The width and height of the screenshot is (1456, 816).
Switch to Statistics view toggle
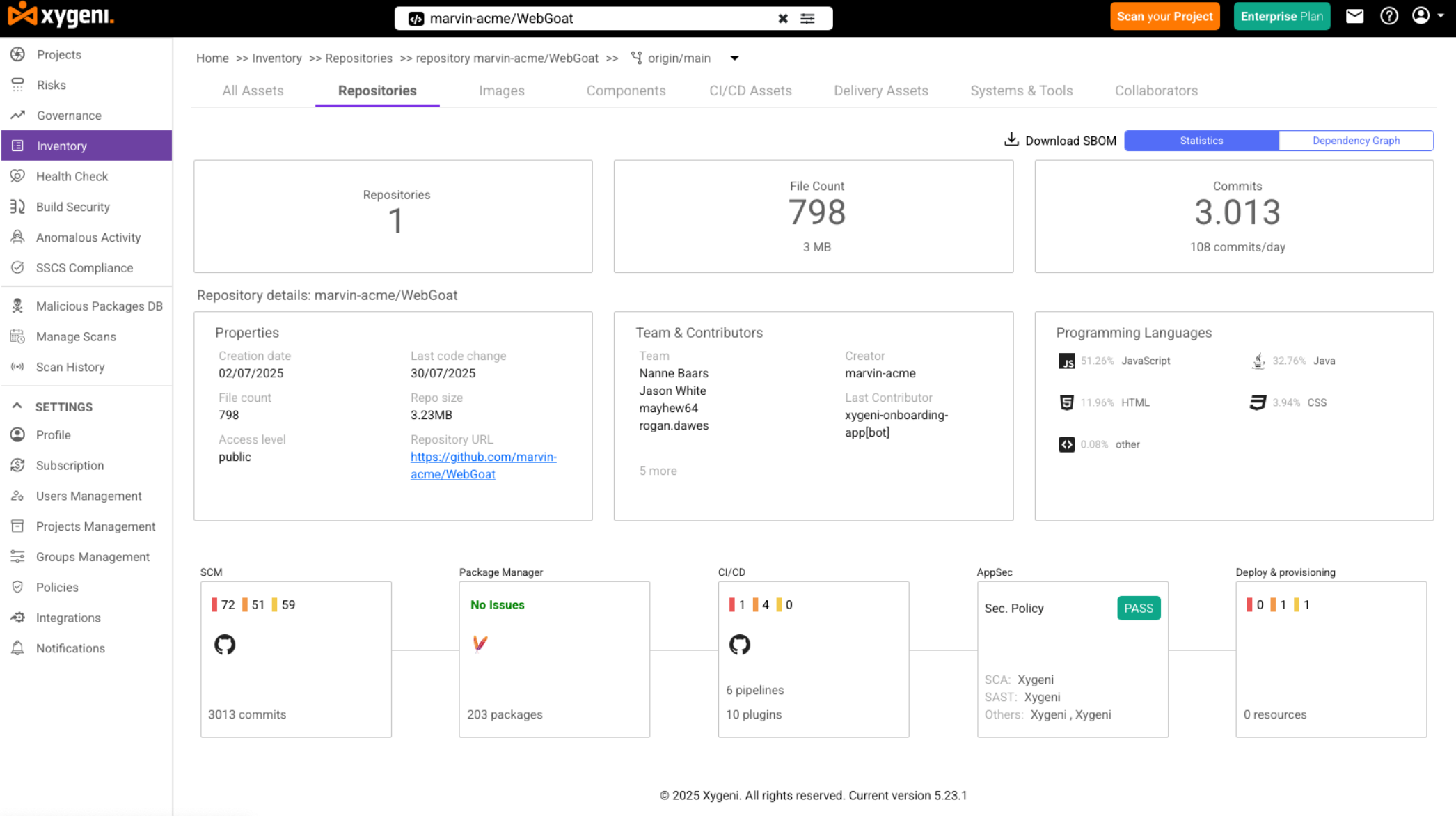pyautogui.click(x=1201, y=141)
